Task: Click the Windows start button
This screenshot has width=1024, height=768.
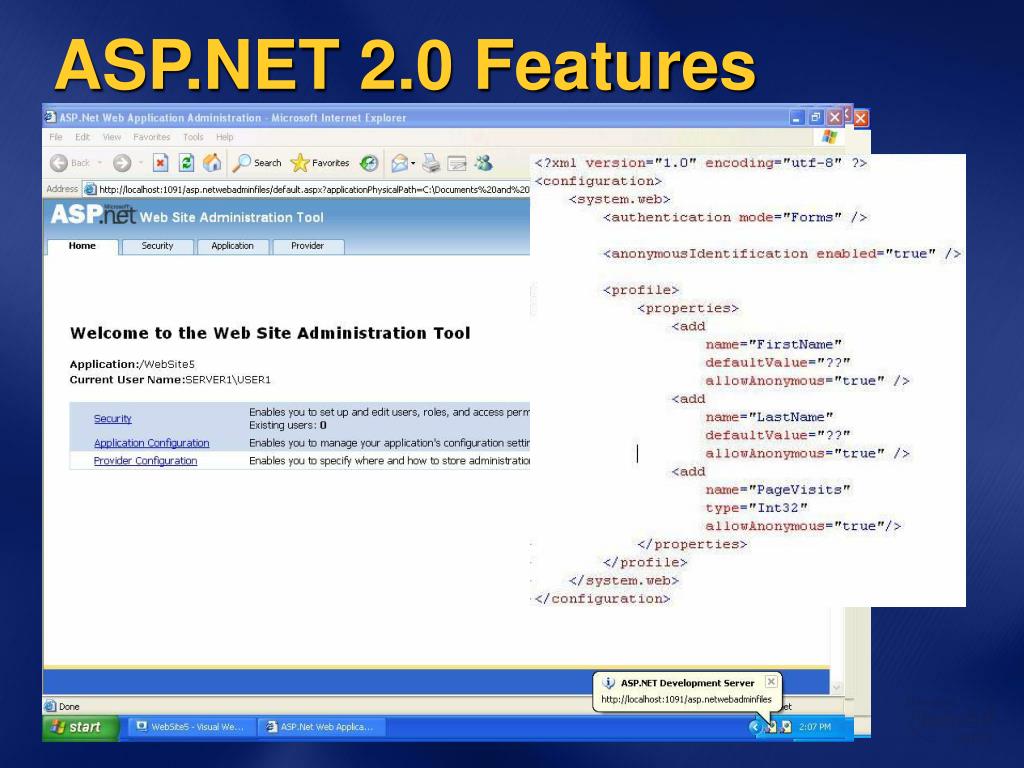Action: click(x=81, y=727)
